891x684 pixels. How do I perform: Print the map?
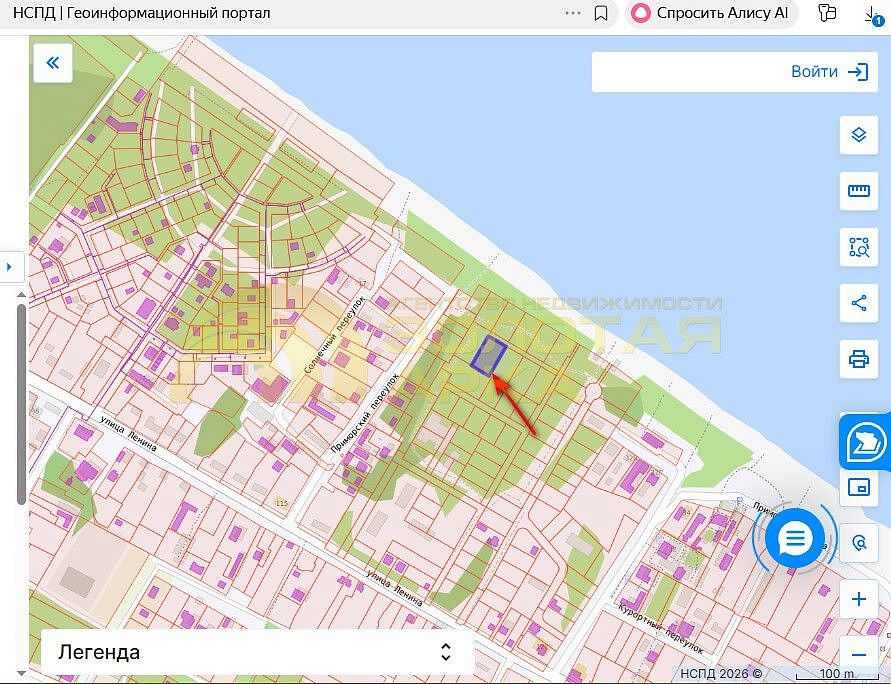859,359
